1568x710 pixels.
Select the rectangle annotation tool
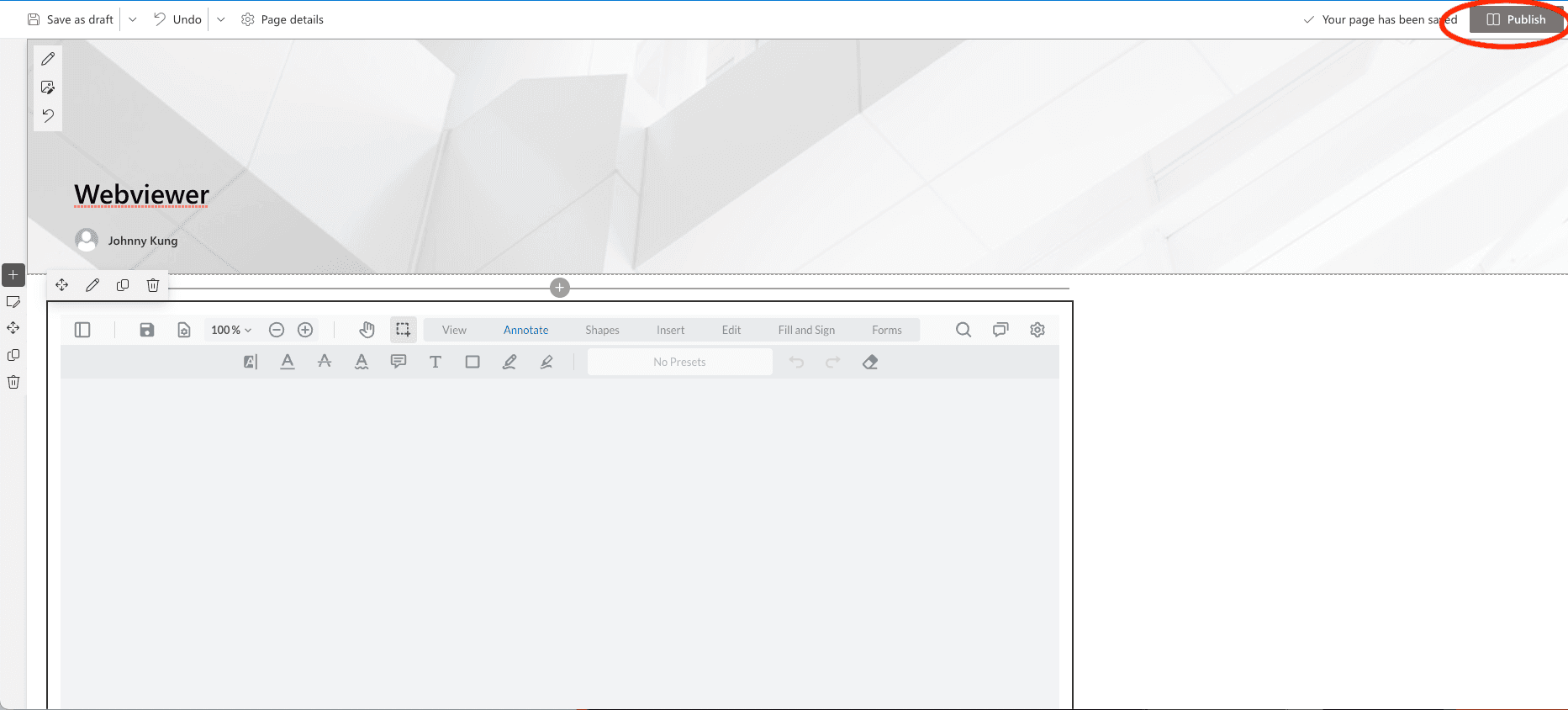click(473, 362)
